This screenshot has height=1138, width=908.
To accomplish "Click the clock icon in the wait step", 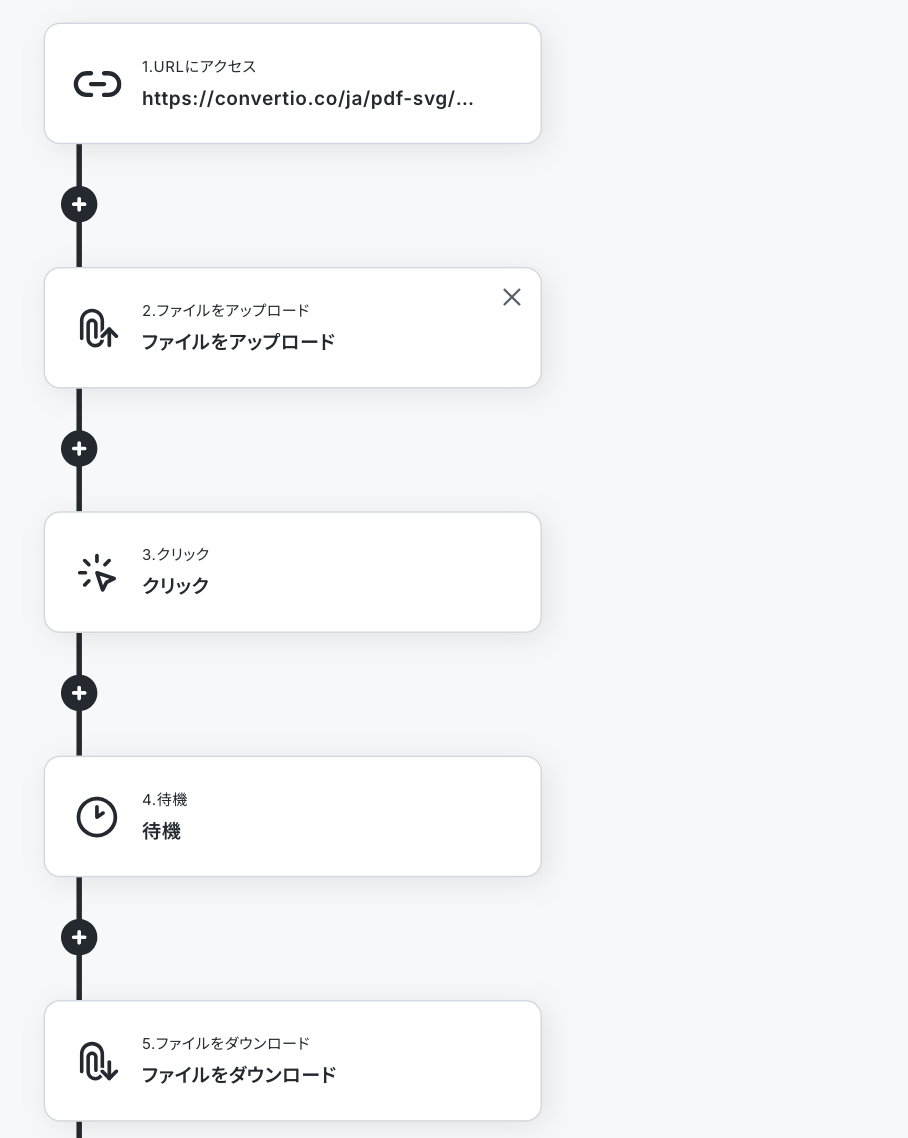I will pos(97,817).
